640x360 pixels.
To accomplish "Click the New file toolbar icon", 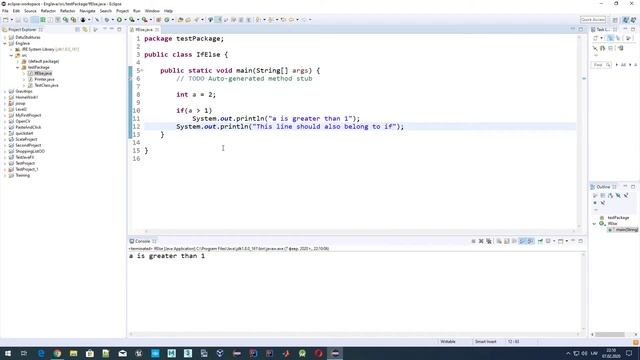I will coord(6,20).
